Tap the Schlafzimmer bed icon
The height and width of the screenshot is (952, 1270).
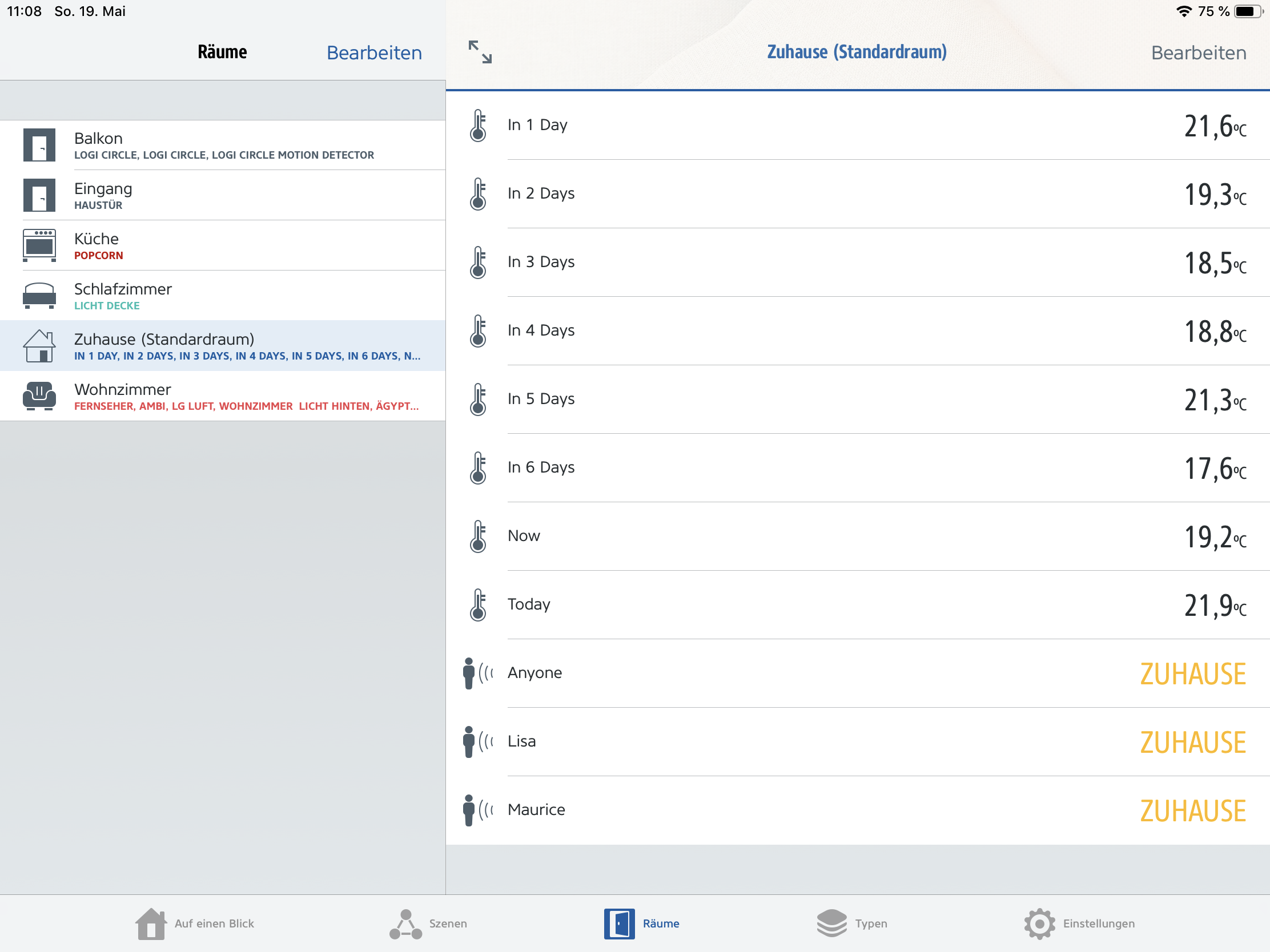point(39,296)
